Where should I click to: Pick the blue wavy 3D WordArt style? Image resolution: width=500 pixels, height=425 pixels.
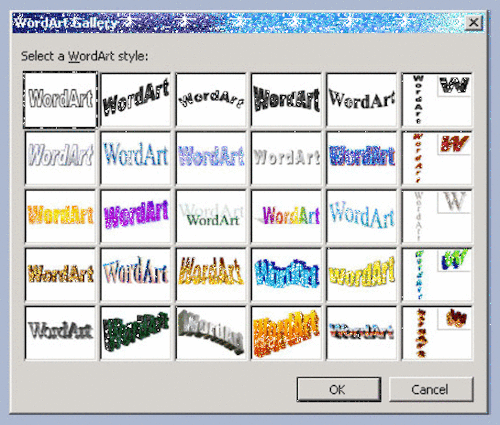coord(286,274)
